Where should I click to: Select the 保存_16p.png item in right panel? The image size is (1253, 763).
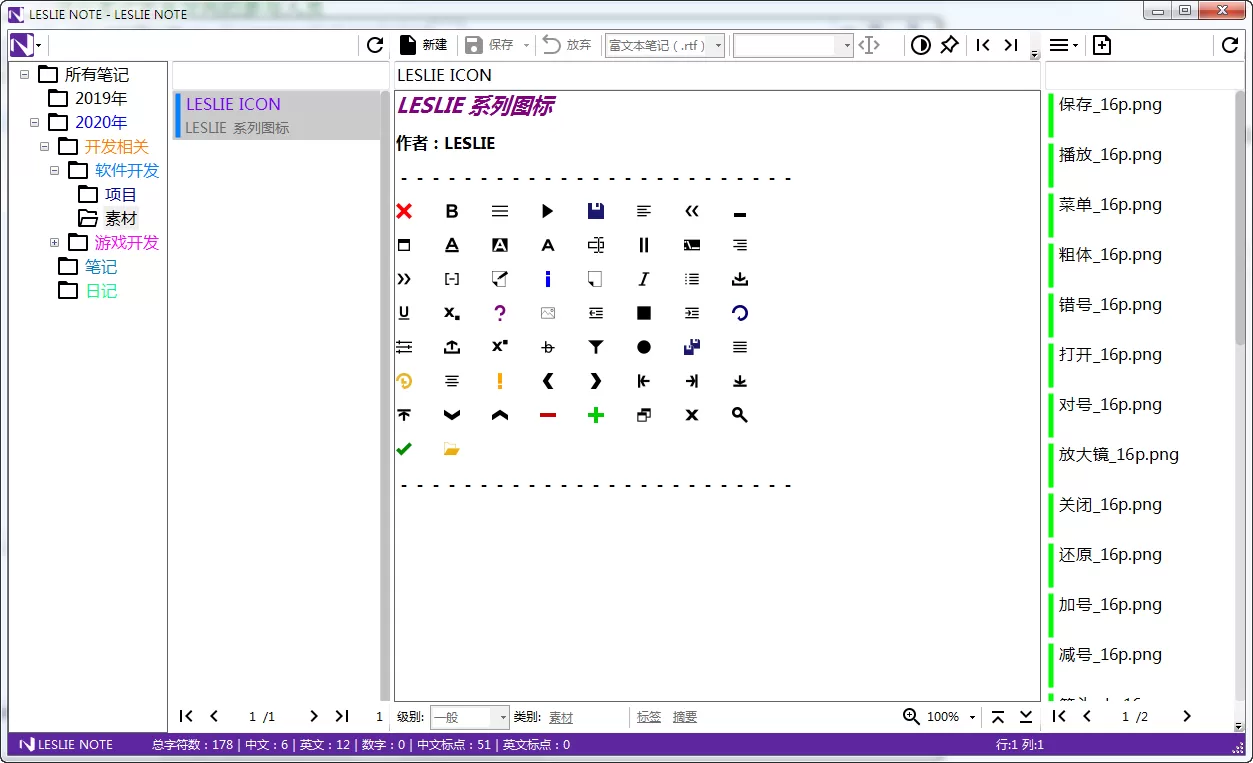pyautogui.click(x=1108, y=104)
